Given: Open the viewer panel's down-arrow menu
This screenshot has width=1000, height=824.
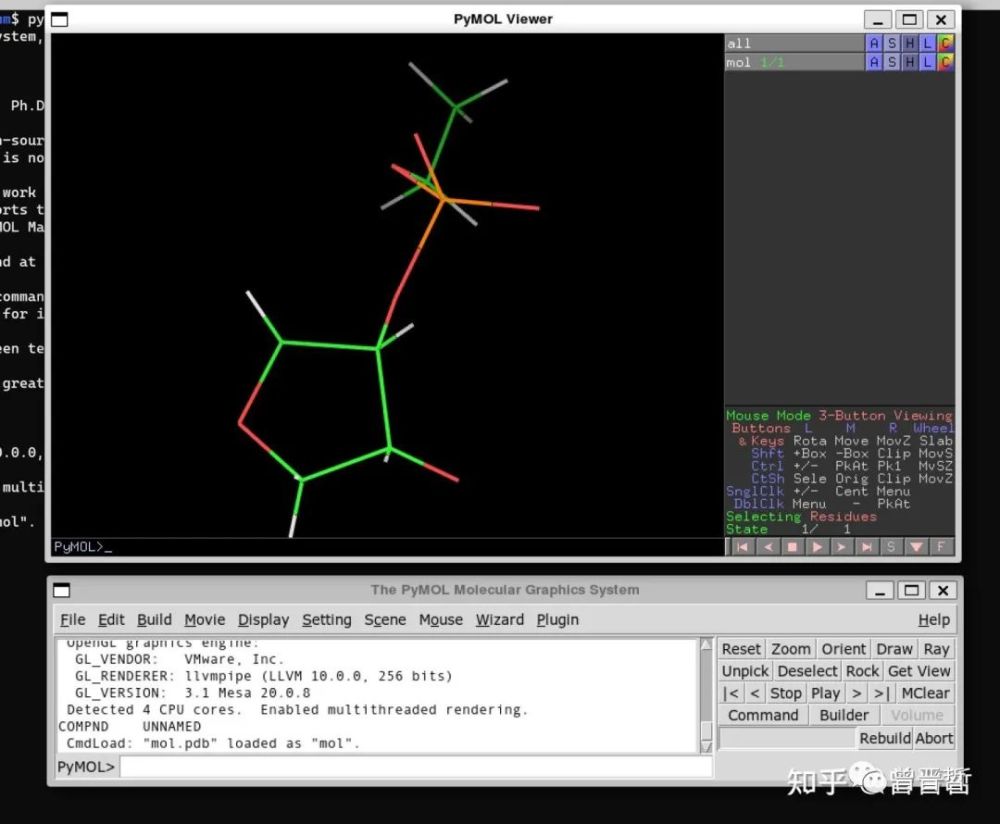Looking at the screenshot, I should coord(916,547).
